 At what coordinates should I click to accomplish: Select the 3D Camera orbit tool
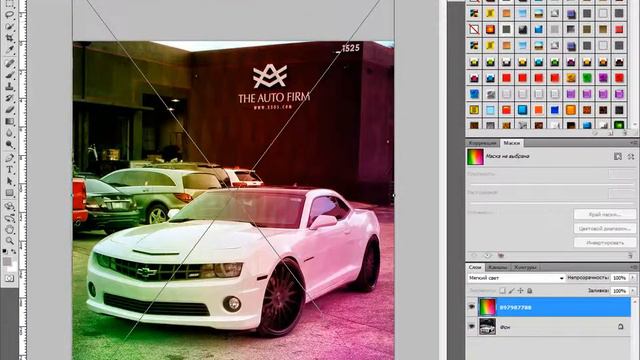pos(9,218)
